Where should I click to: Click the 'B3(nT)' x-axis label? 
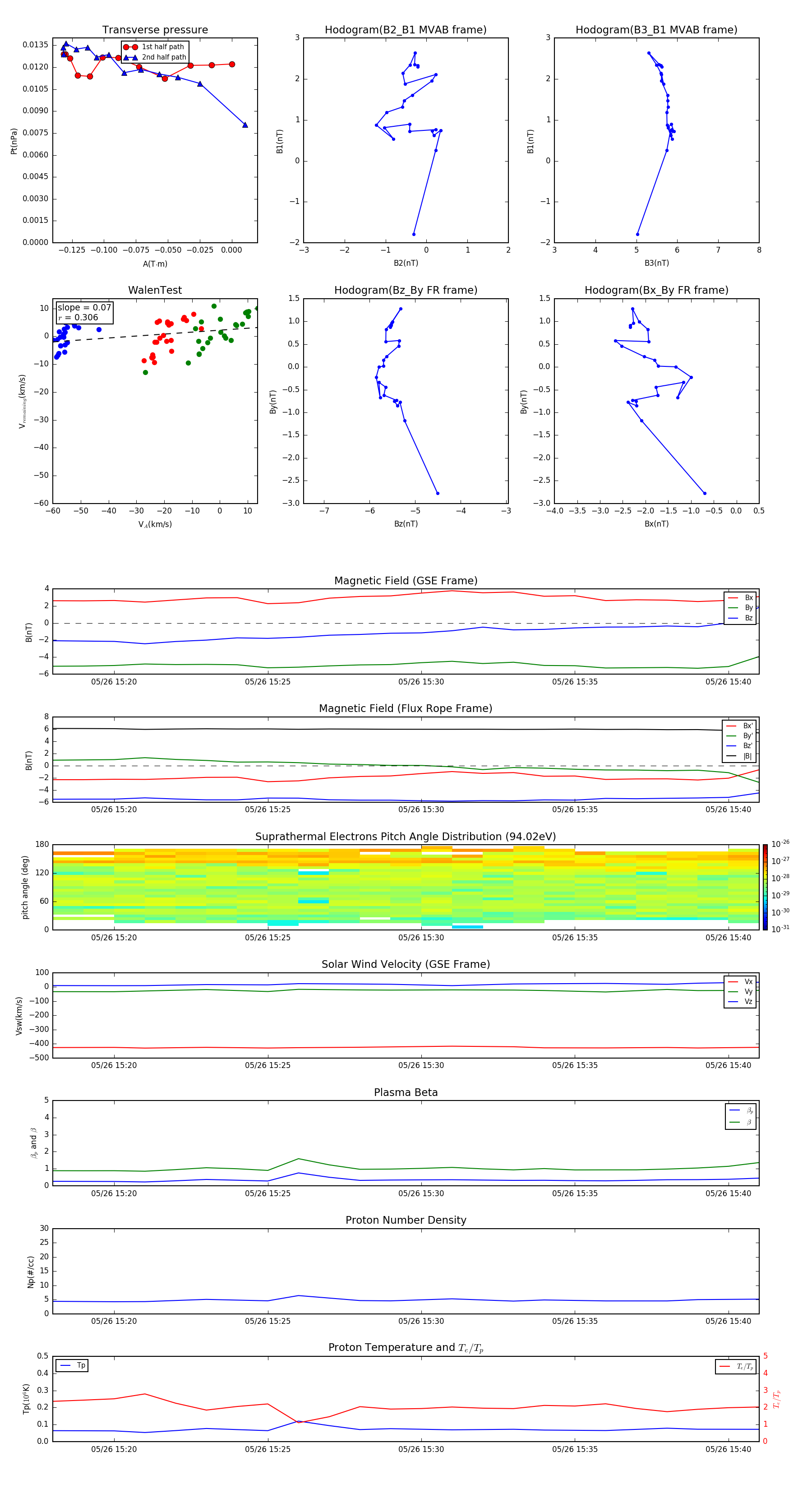pos(656,263)
